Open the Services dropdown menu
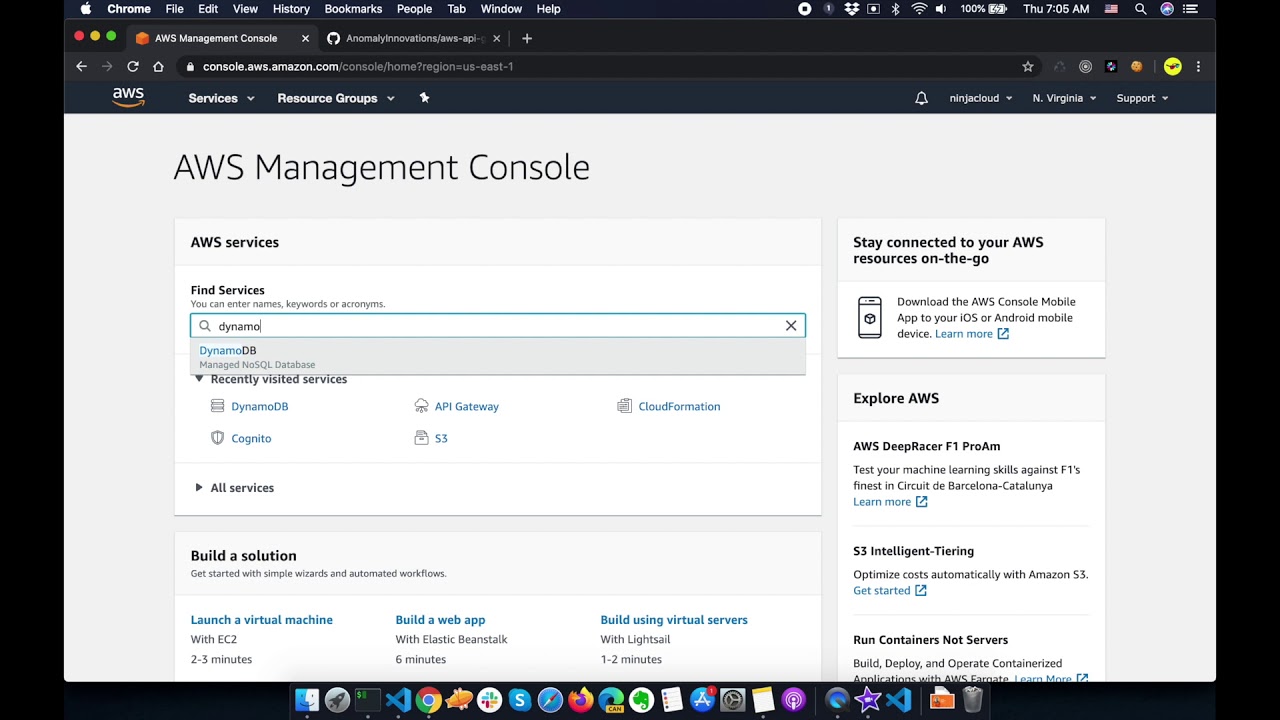This screenshot has height=720, width=1280. [221, 98]
